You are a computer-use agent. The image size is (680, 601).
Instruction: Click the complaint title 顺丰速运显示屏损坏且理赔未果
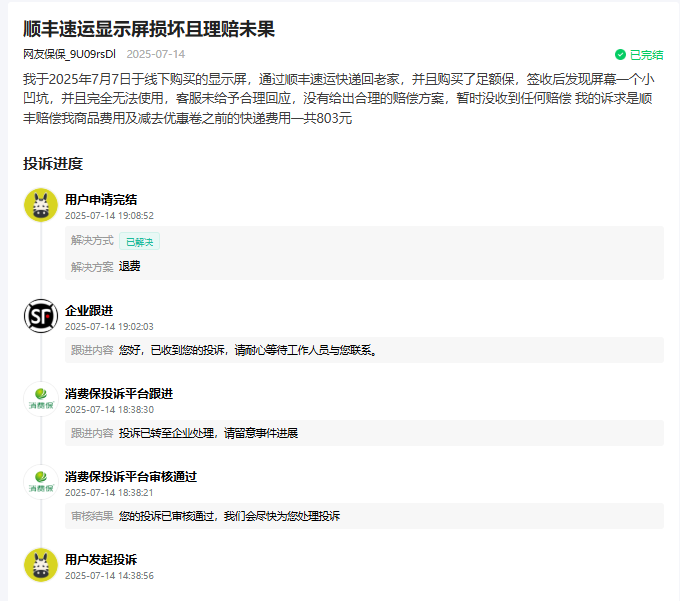(149, 29)
